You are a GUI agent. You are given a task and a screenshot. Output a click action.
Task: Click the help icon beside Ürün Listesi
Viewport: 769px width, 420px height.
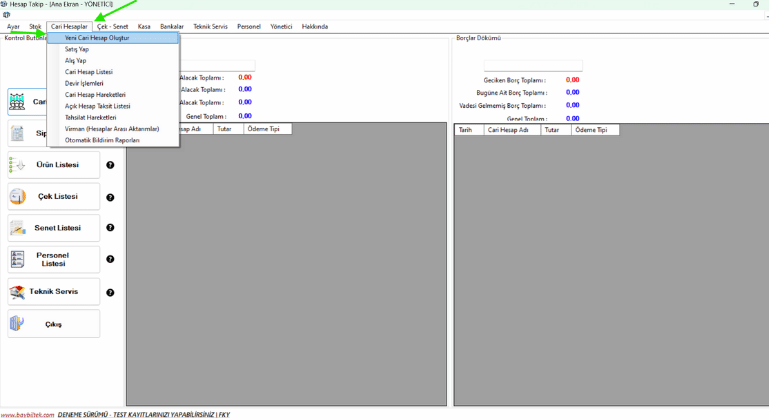coord(110,165)
